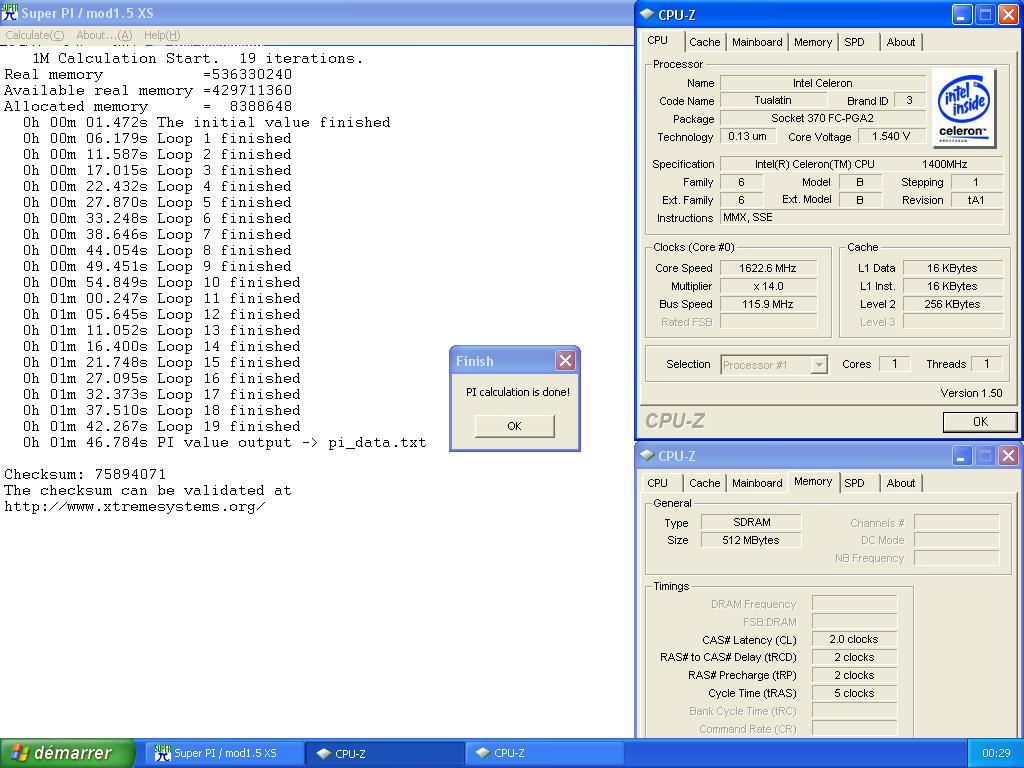This screenshot has height=768, width=1024.
Task: Select Memory tab in lower CPU-Z
Action: point(813,481)
